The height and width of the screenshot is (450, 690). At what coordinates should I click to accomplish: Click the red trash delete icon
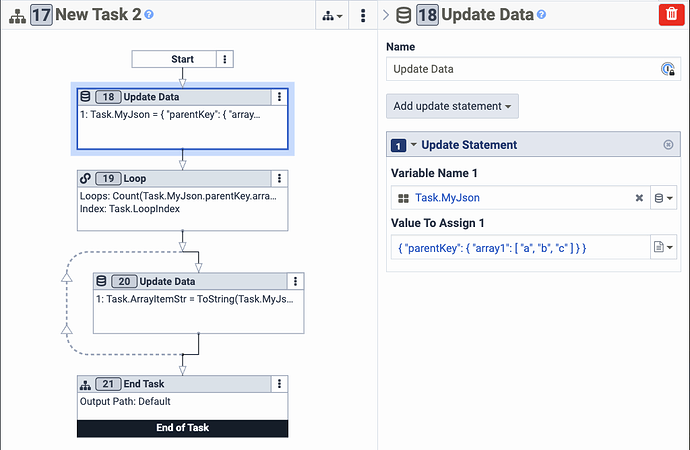click(x=672, y=15)
